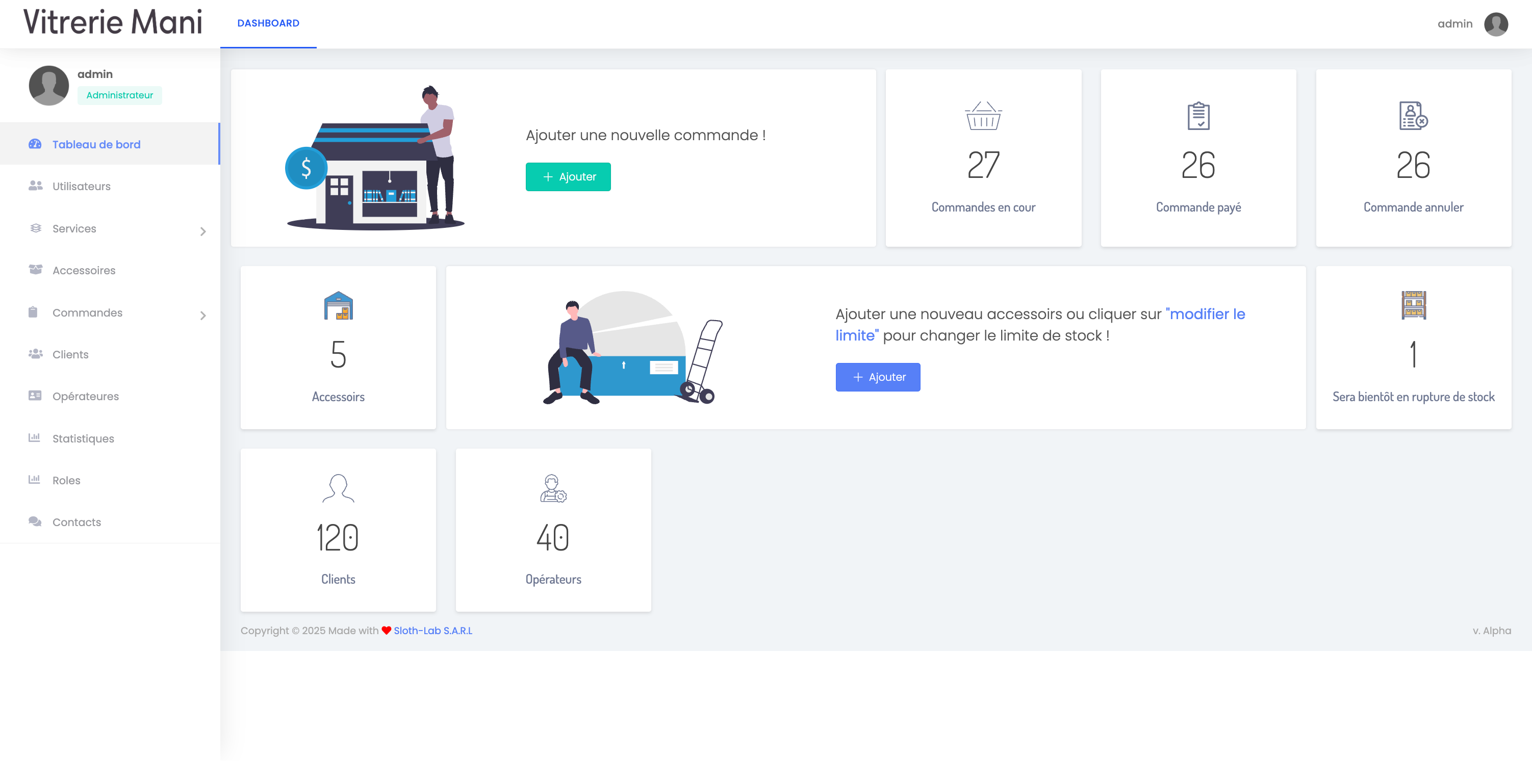Click the Clients group icon in sidebar
The width and height of the screenshot is (1532, 784).
click(35, 354)
